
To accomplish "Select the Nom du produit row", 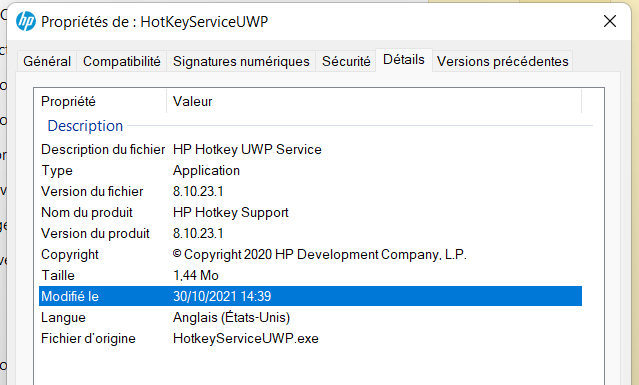I will 311,212.
